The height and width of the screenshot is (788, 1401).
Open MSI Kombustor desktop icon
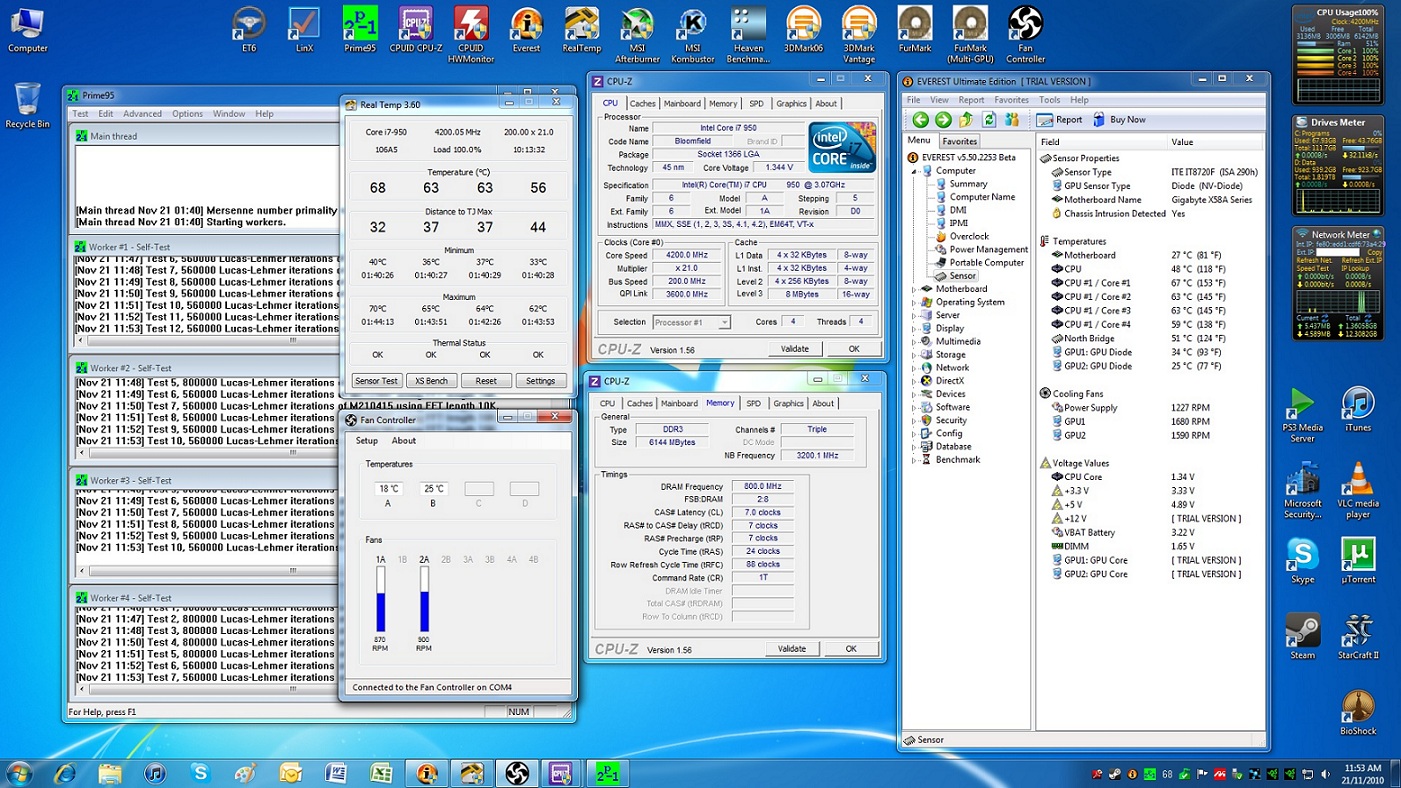692,35
